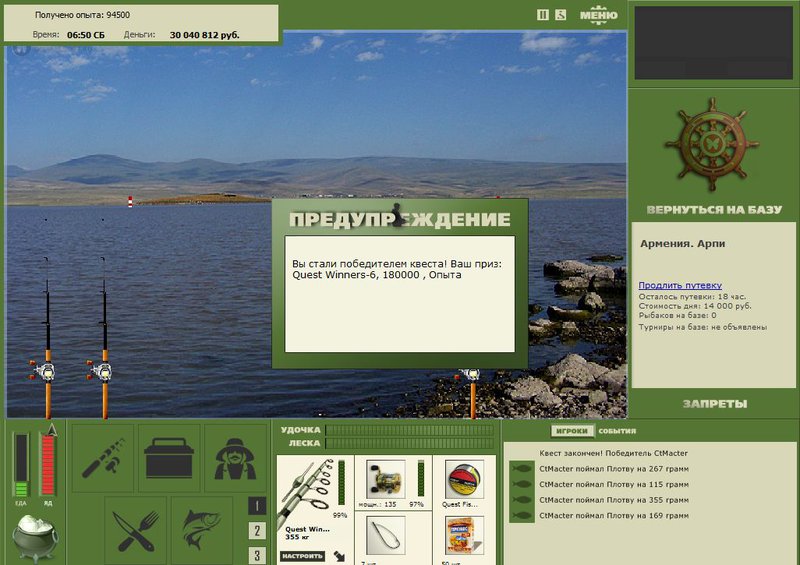Click 'Турниры на базе: не объявлены'
Image resolution: width=800 pixels, height=565 pixels.
(x=703, y=327)
